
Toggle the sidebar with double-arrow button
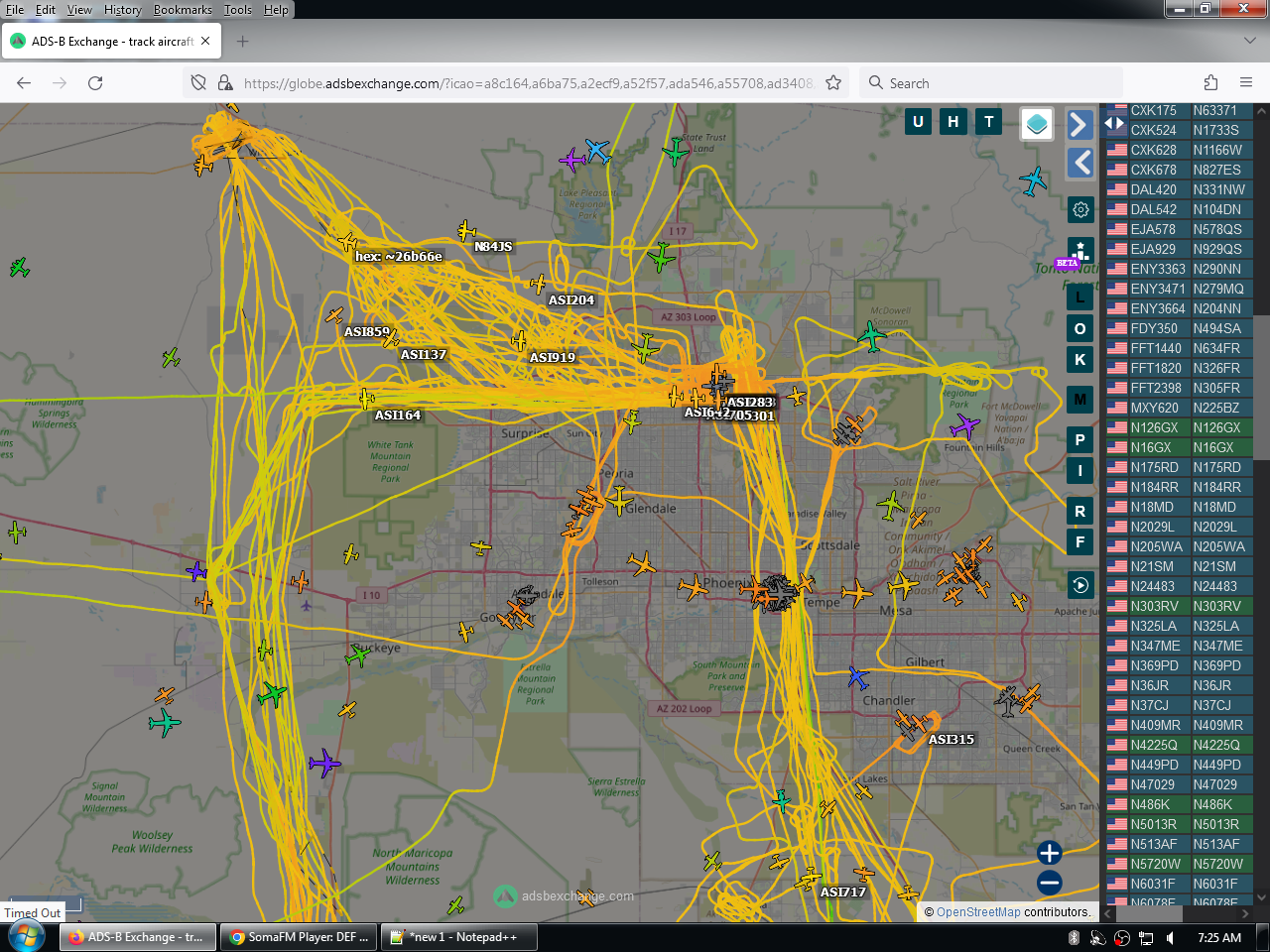tap(1114, 123)
